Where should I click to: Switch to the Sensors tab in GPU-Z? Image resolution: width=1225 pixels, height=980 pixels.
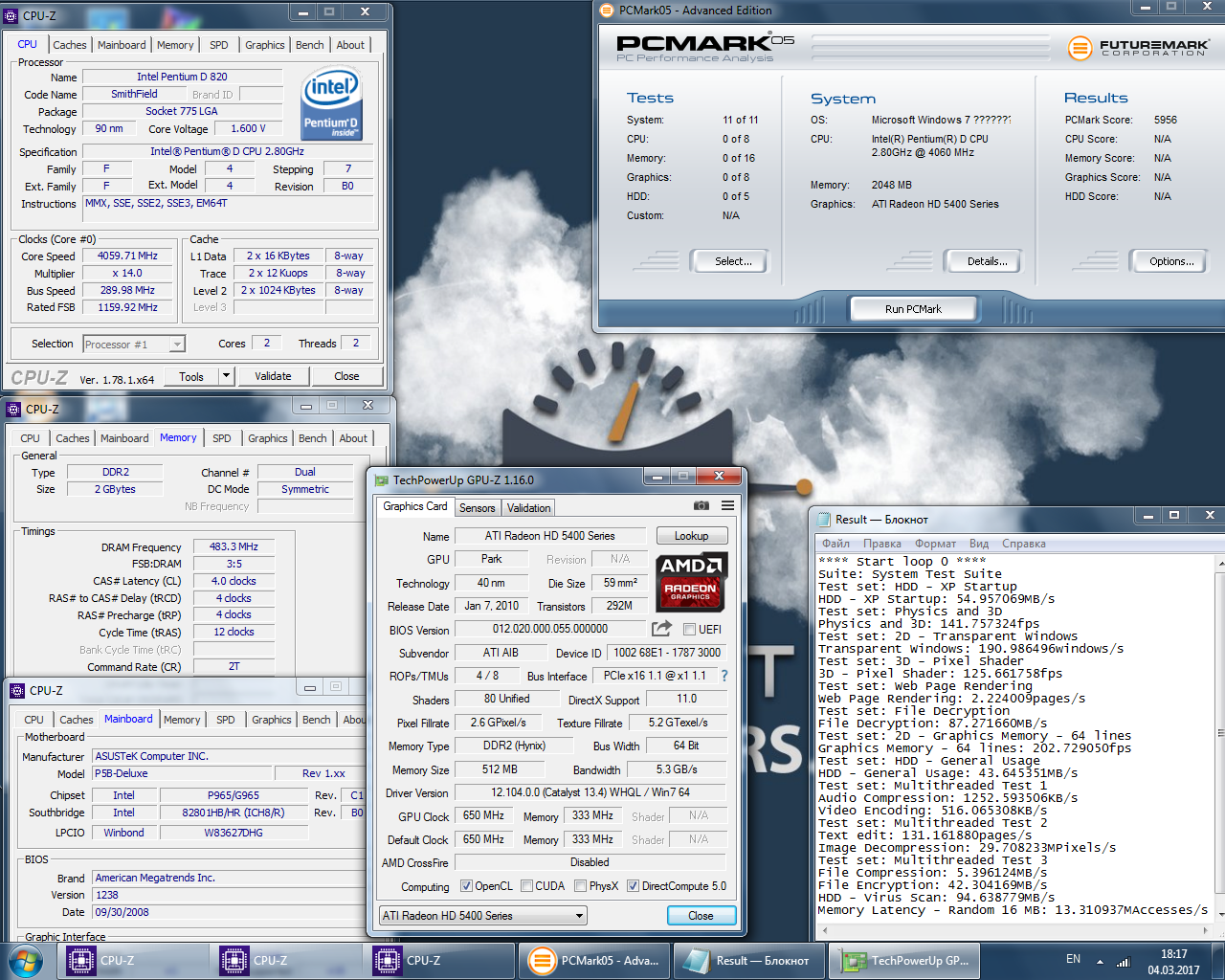tap(477, 508)
